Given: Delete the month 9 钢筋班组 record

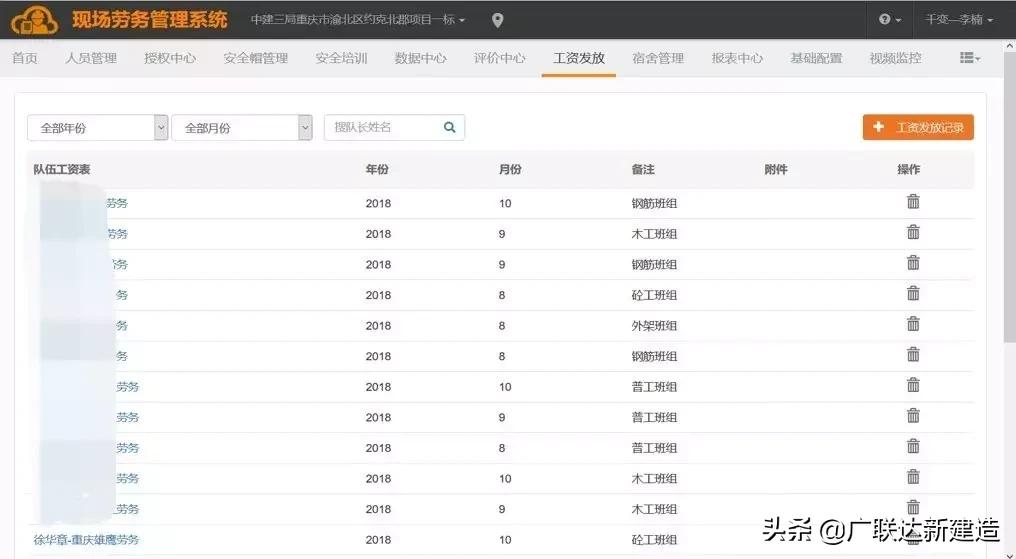Looking at the screenshot, I should pyautogui.click(x=913, y=262).
